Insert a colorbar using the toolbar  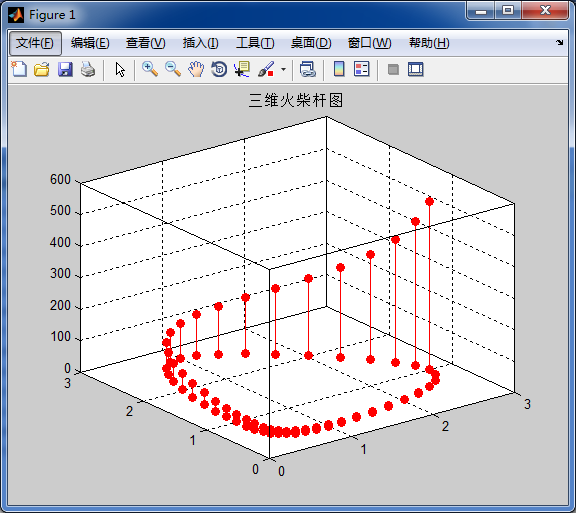[339, 69]
